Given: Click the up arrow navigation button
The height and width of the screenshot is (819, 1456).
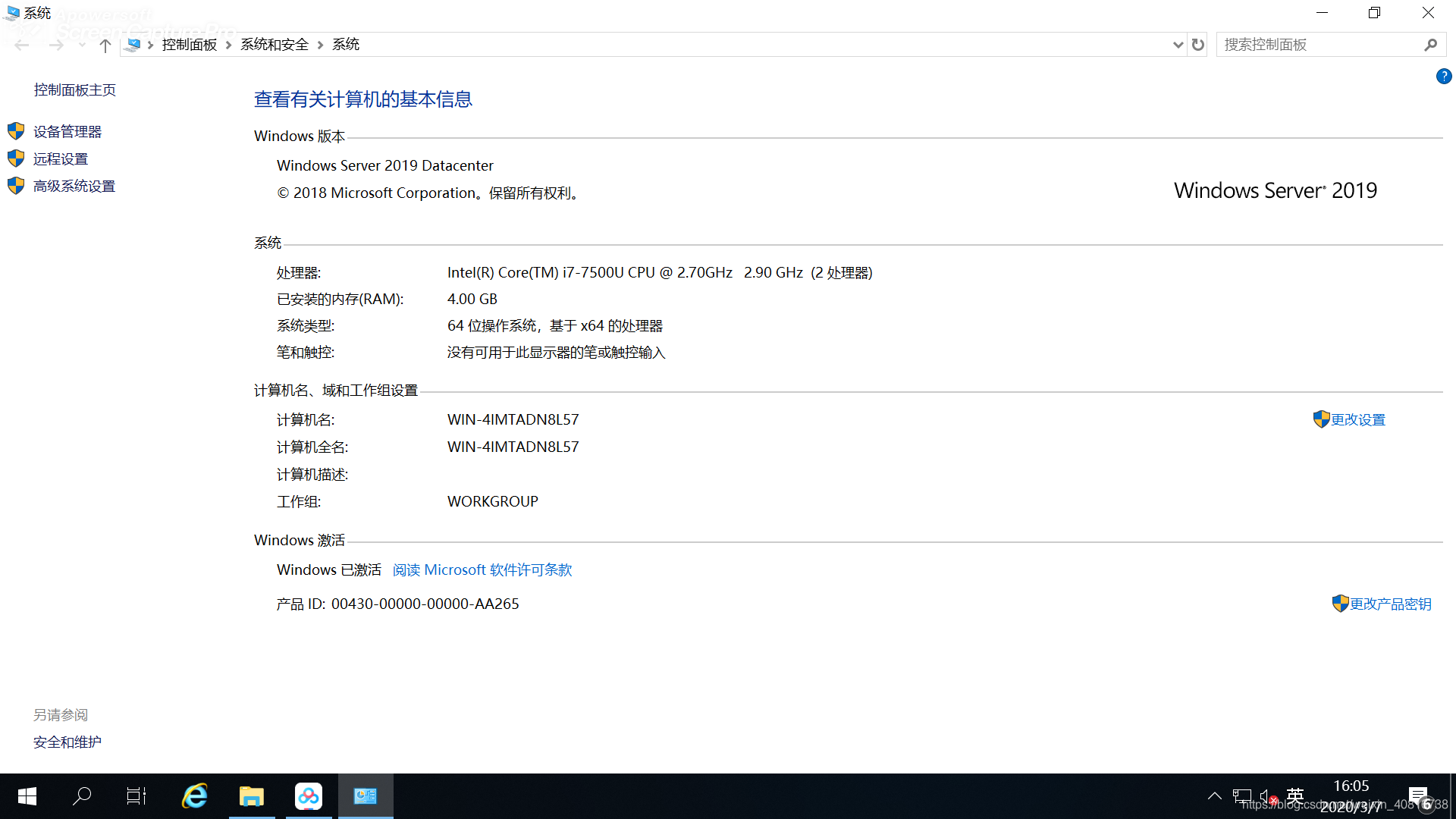Looking at the screenshot, I should (x=105, y=45).
